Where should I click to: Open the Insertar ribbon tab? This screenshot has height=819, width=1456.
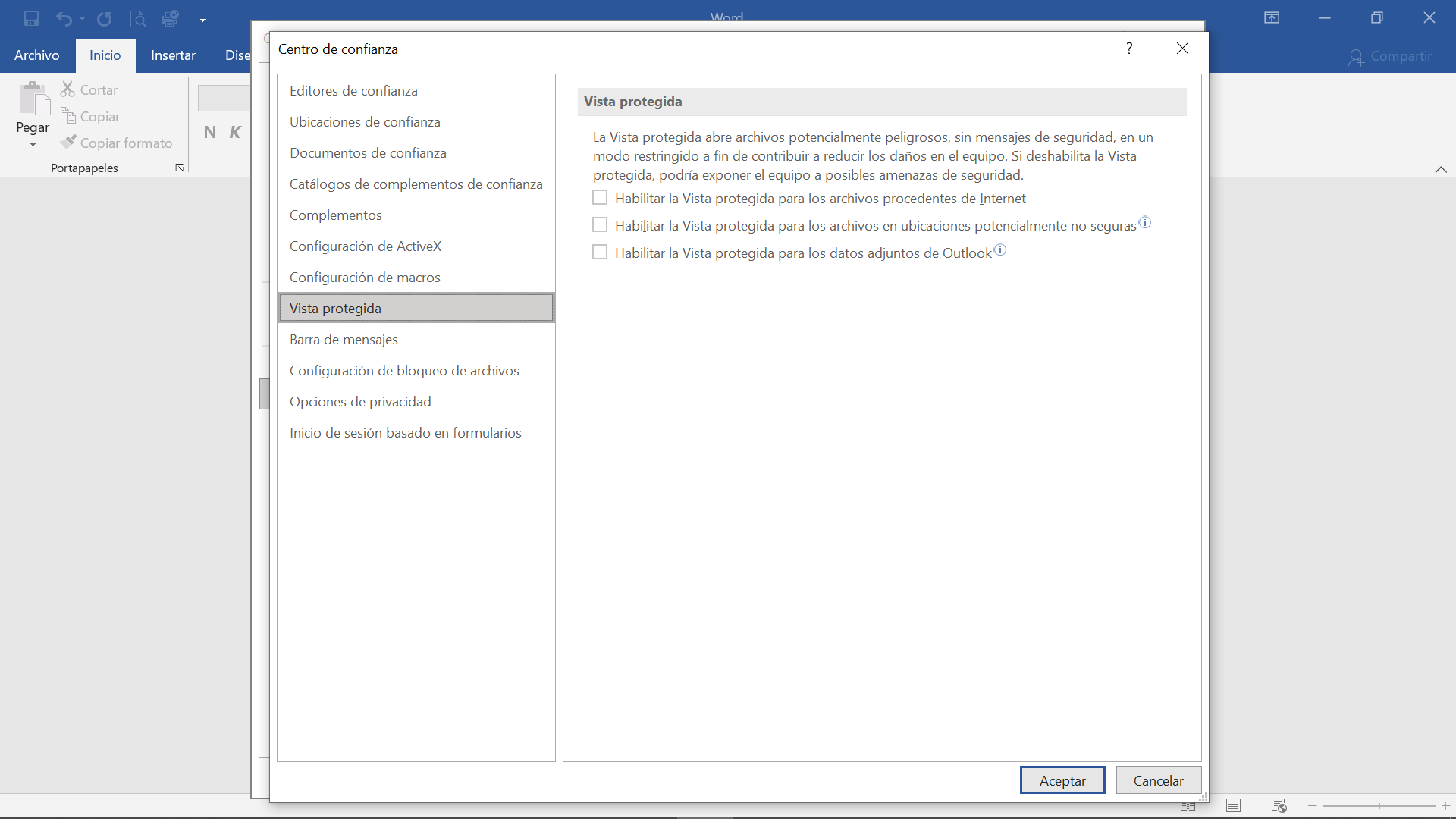point(173,55)
